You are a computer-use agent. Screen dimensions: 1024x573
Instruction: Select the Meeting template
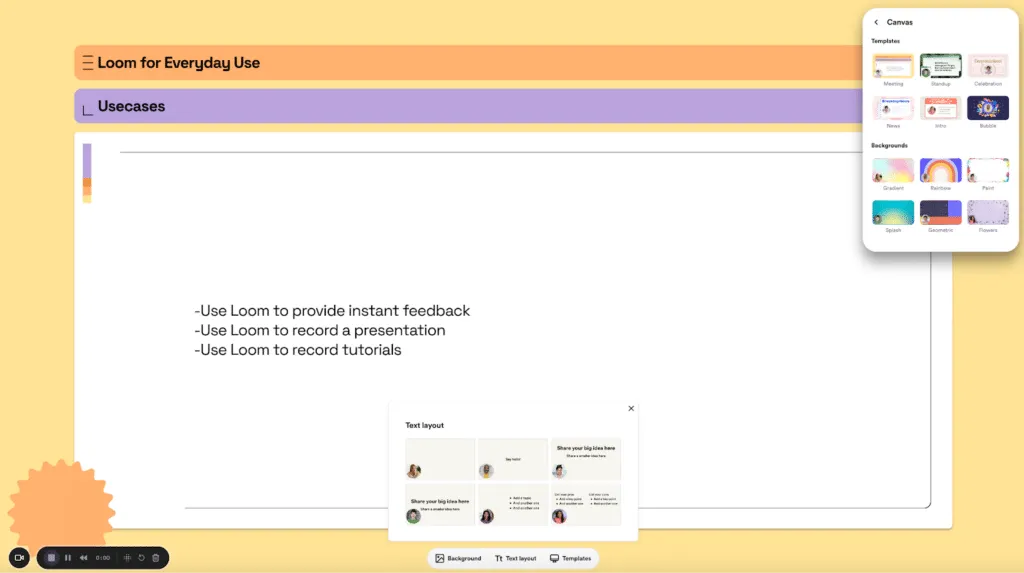point(893,66)
